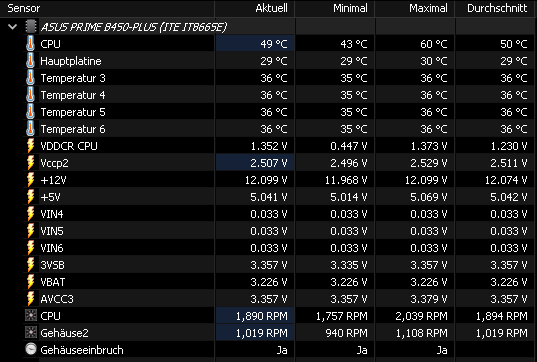
Task: Select the Vccp2 voltage row
Action: click(x=279, y=163)
